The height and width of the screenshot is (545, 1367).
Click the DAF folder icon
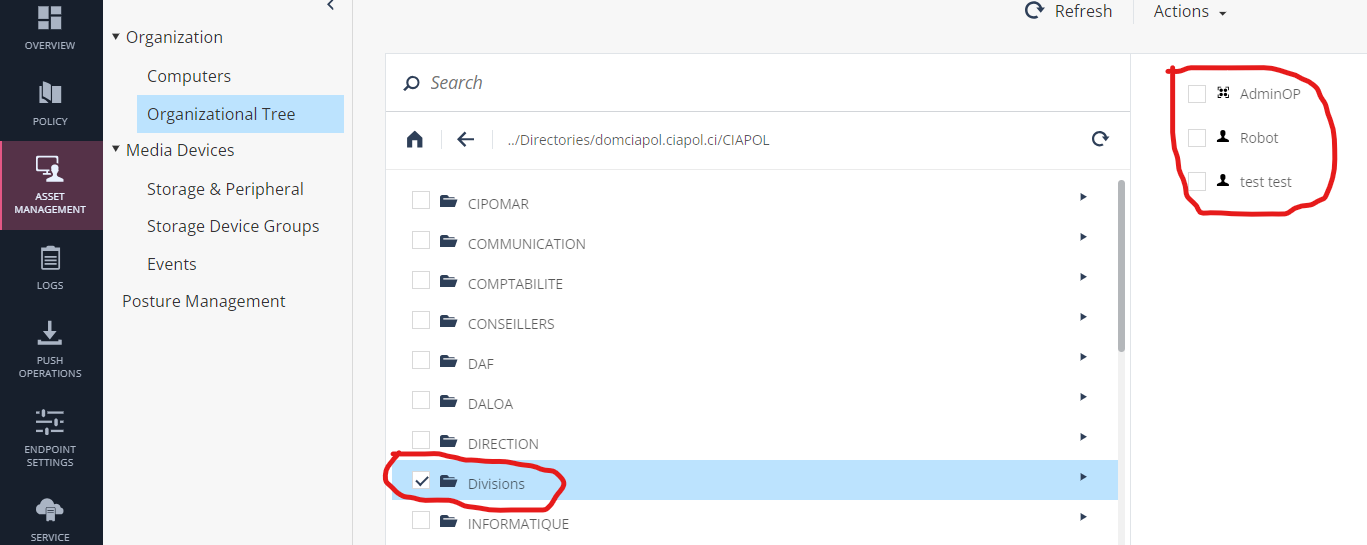(x=449, y=362)
